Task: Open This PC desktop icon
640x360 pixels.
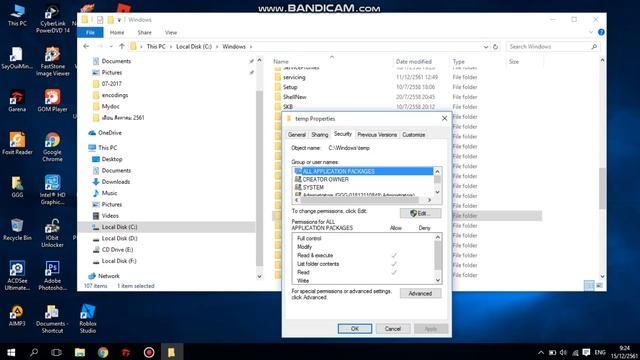Action: tap(17, 16)
